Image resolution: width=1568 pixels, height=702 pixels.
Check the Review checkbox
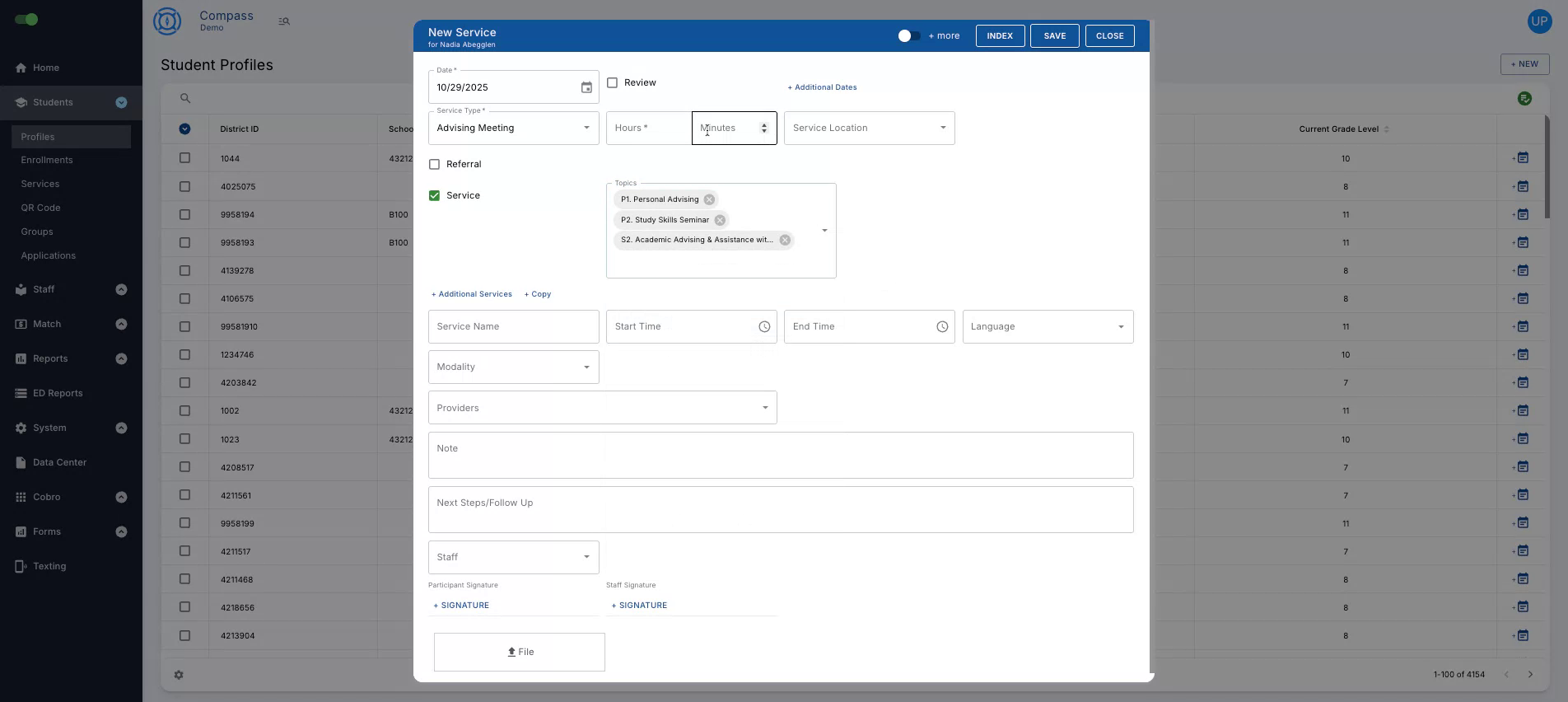click(613, 83)
